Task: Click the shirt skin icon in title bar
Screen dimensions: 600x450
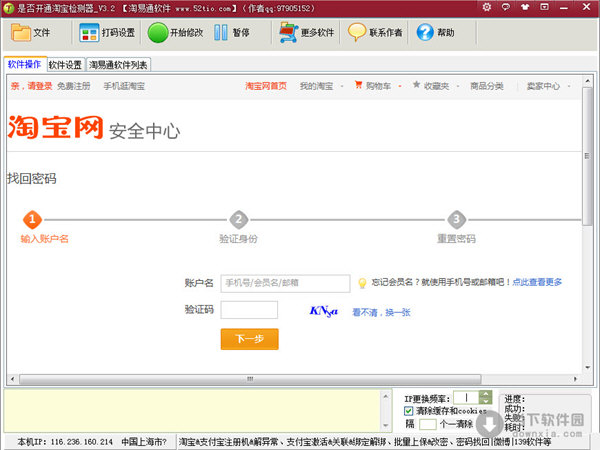Action: [525, 7]
